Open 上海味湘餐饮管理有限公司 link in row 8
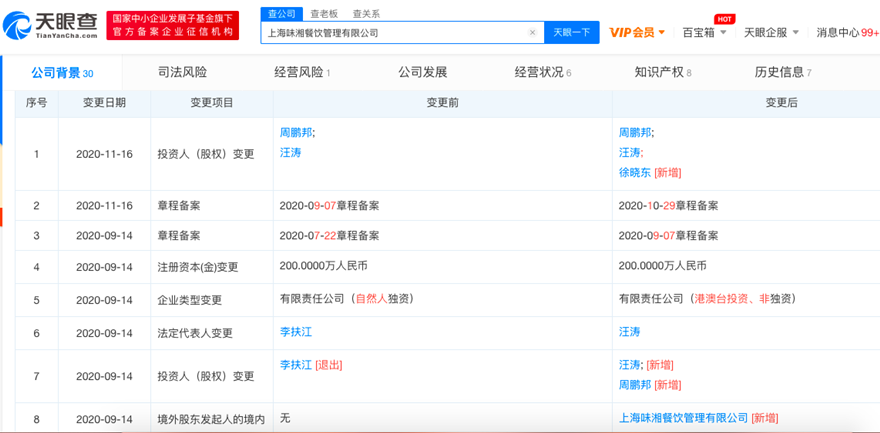This screenshot has height=433, width=880. pos(683,418)
